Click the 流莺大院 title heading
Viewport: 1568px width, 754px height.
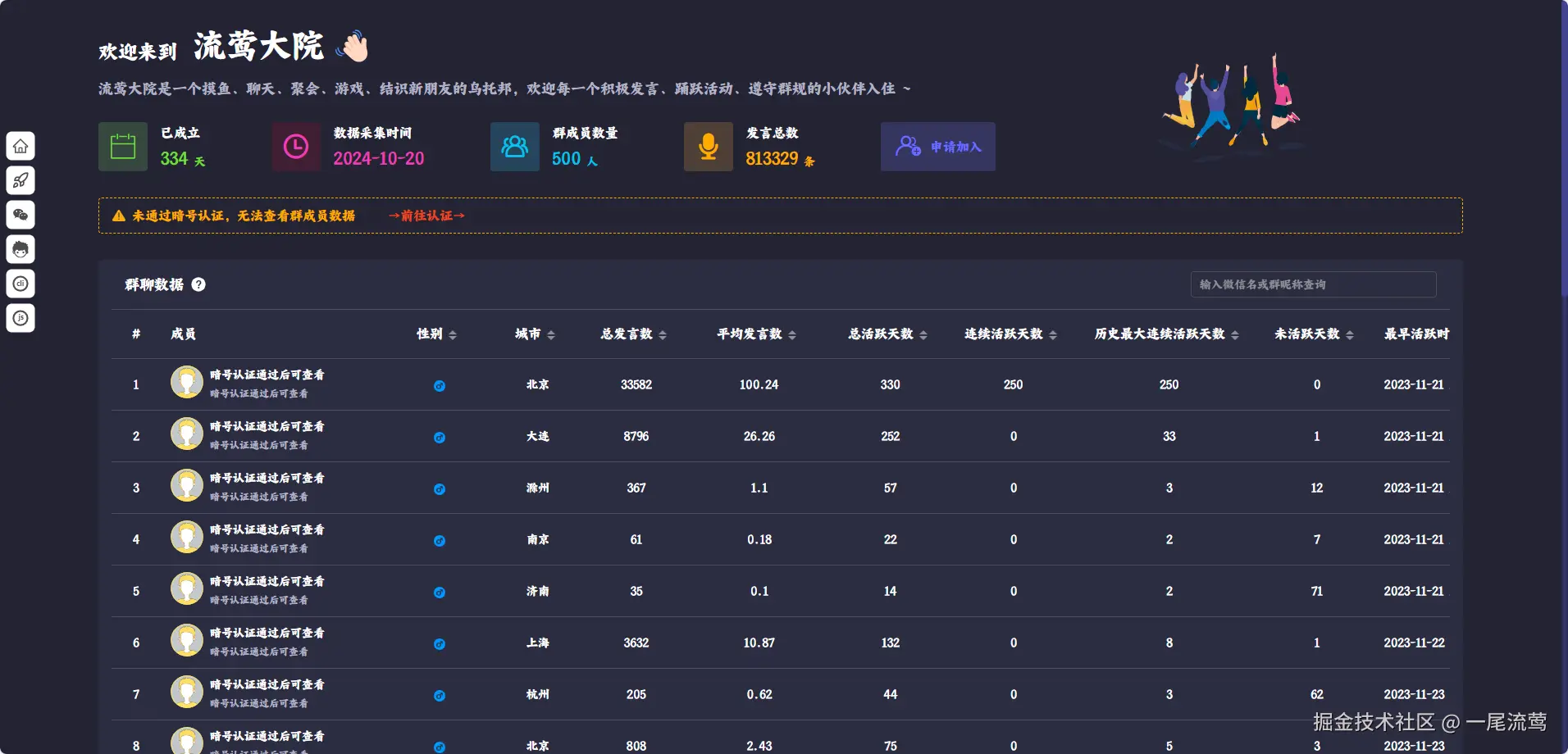coord(259,47)
